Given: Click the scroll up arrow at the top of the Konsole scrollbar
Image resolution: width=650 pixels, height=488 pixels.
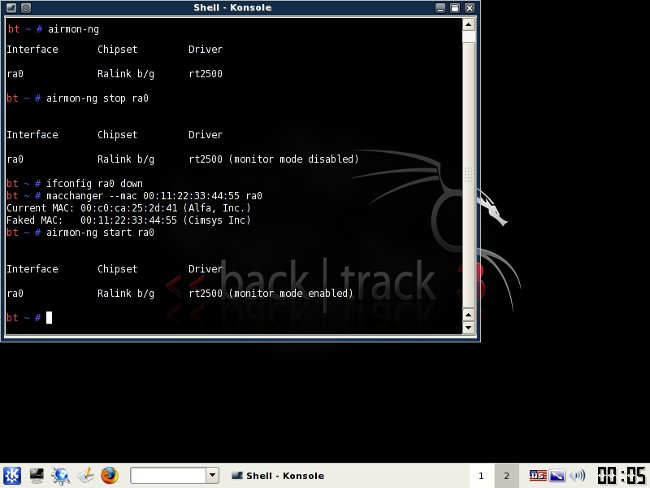Looking at the screenshot, I should click(x=468, y=24).
